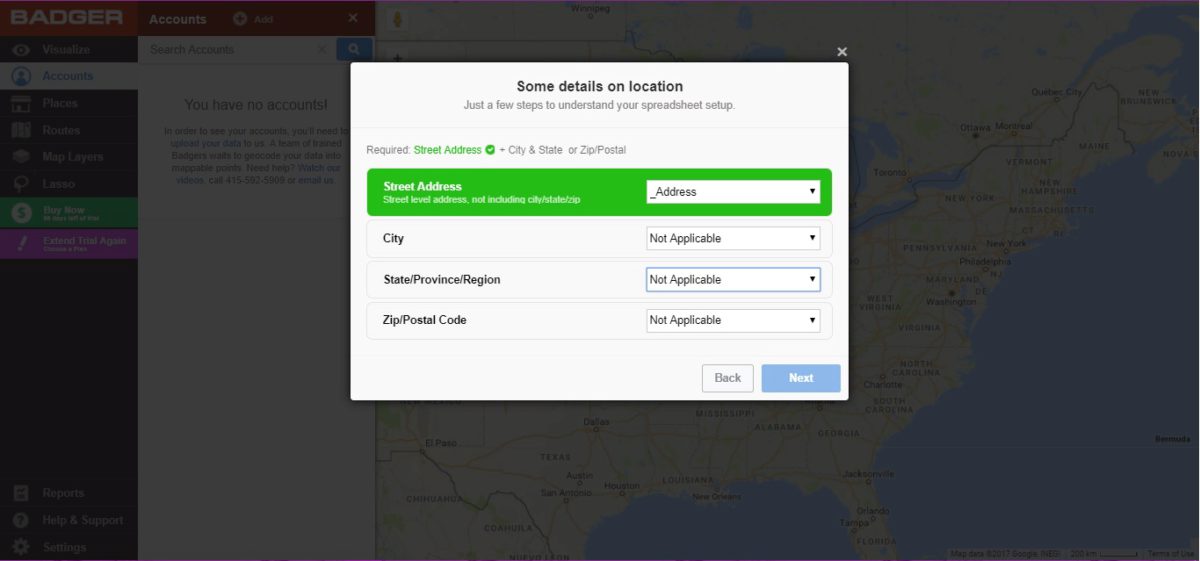This screenshot has height=561, width=1200.
Task: Click Extend Trial Again label
Action: pyautogui.click(x=84, y=241)
